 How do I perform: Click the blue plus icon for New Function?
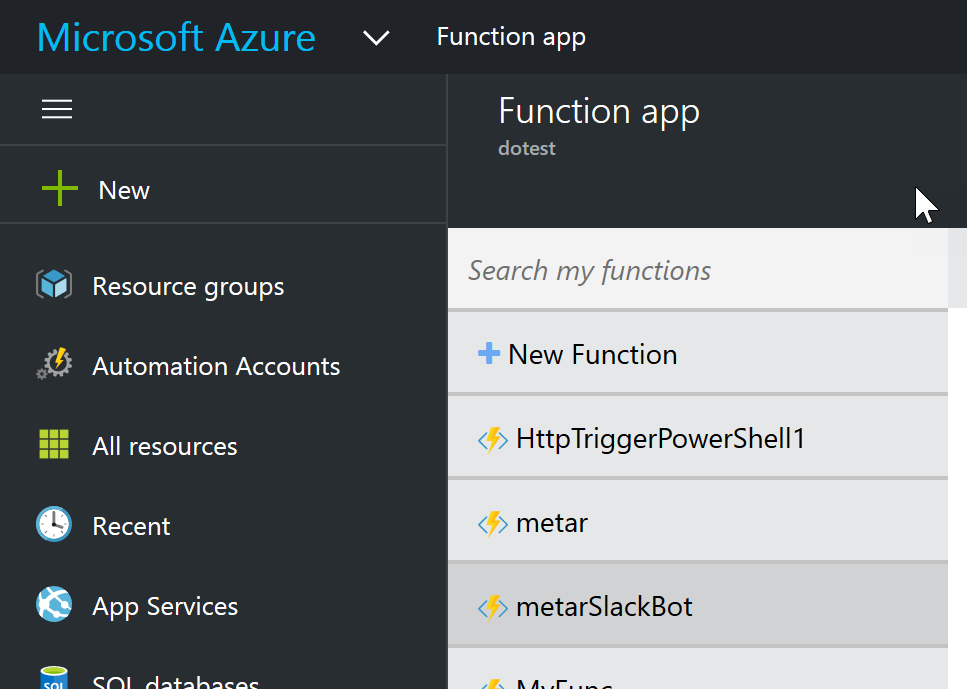[489, 353]
